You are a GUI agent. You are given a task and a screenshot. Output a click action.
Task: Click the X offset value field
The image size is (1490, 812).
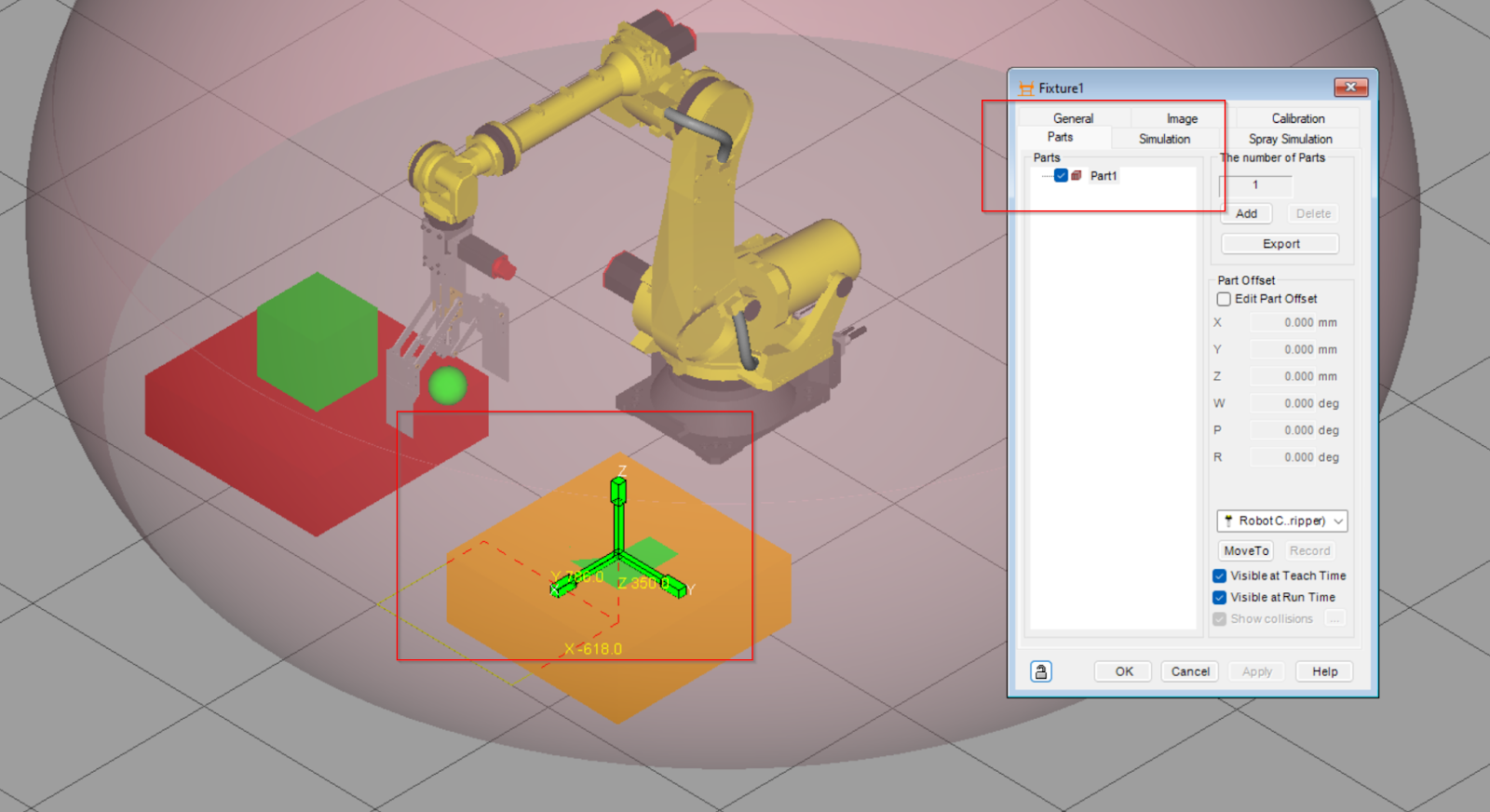click(1282, 323)
